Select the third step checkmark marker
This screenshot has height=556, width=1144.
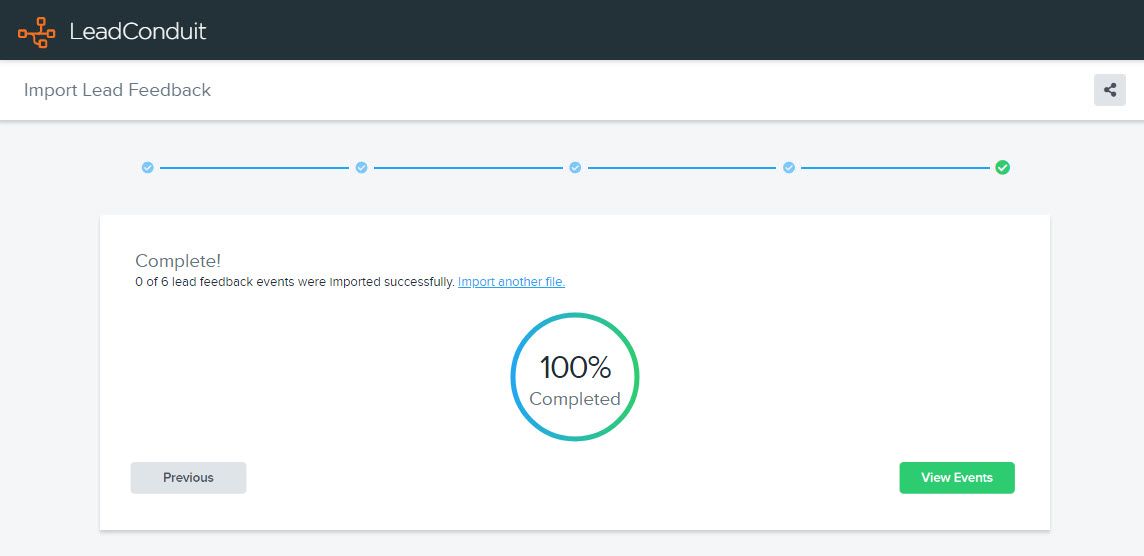pyautogui.click(x=575, y=168)
